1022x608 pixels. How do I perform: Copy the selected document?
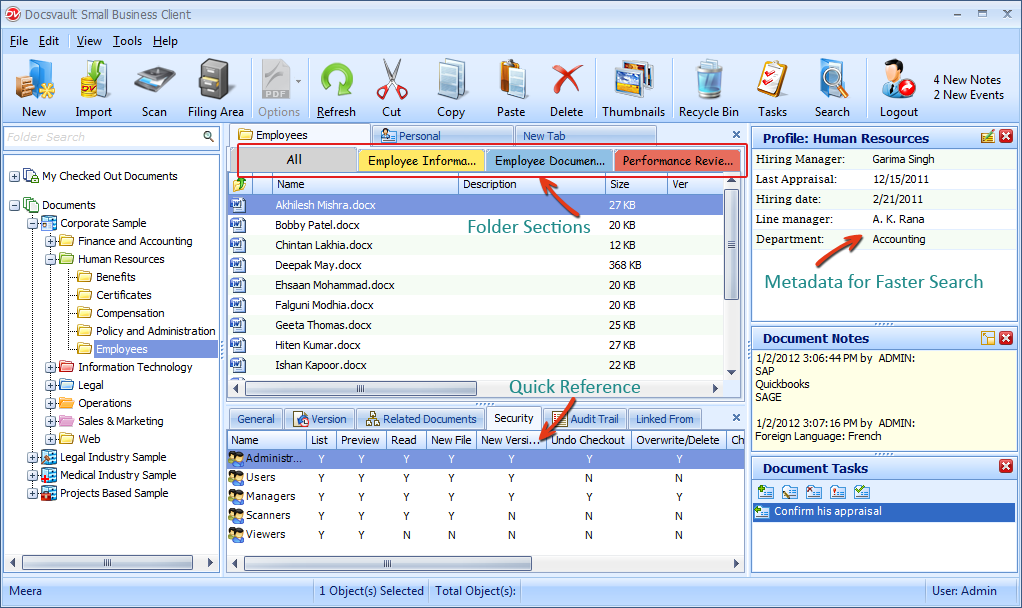451,88
